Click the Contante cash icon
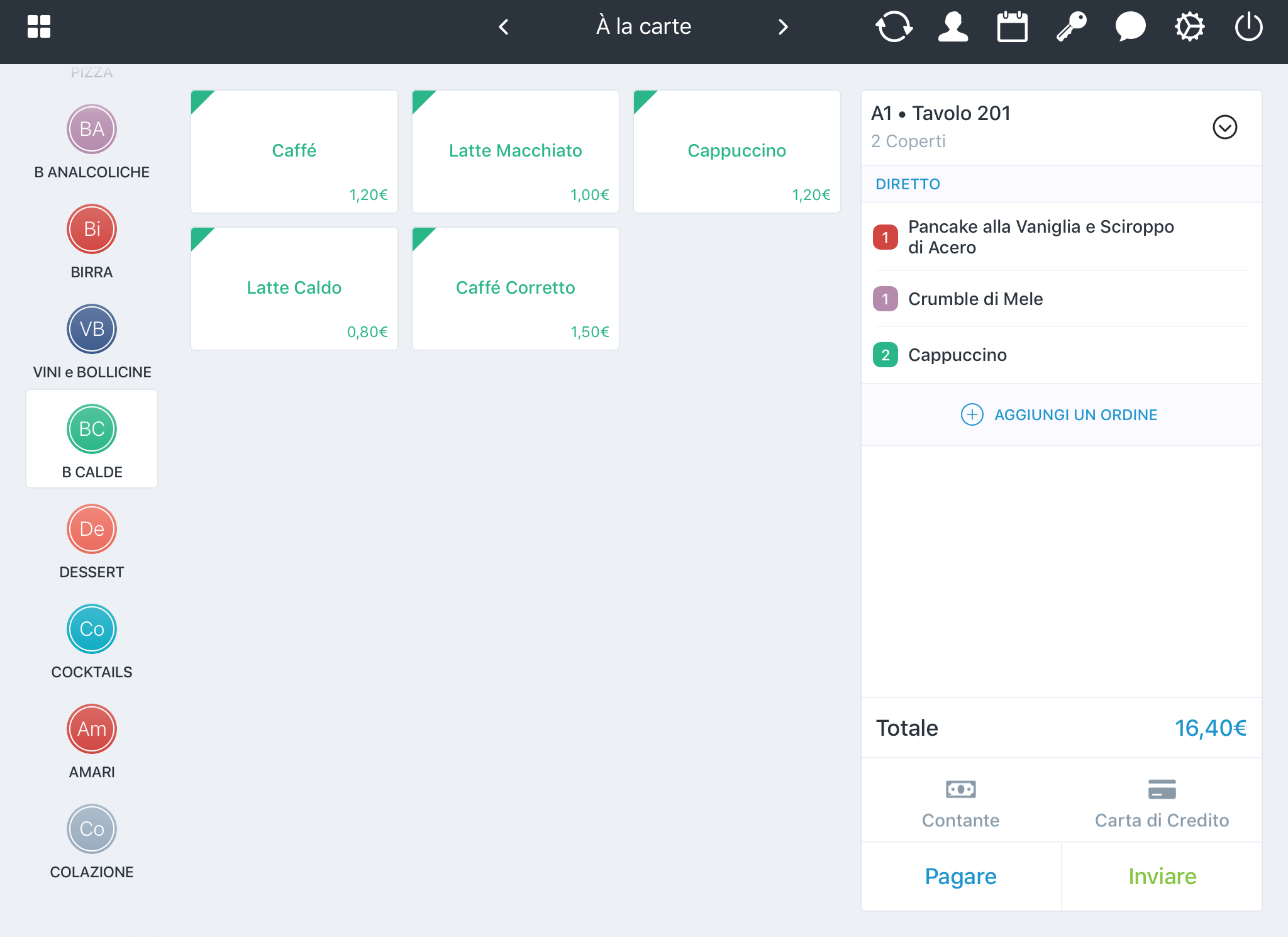Viewport: 1288px width, 937px height. pos(960,789)
